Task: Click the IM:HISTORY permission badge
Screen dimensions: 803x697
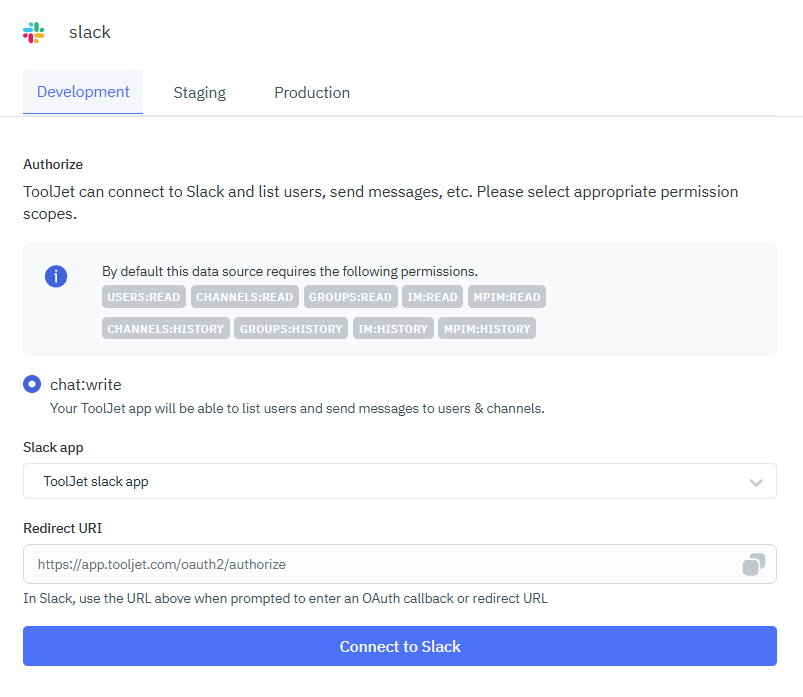Action: tap(393, 328)
